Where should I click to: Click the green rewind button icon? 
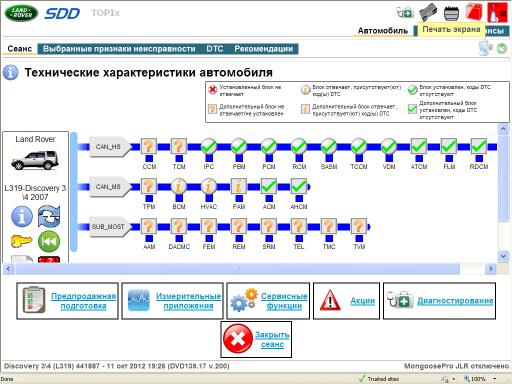click(x=49, y=241)
